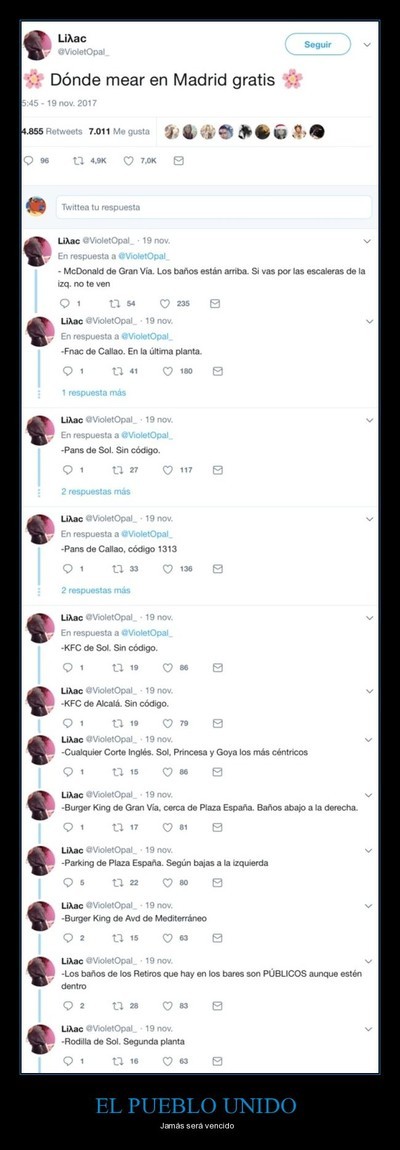Retweet the Fnac de Callao tweet
This screenshot has width=400, height=1150.
117,371
